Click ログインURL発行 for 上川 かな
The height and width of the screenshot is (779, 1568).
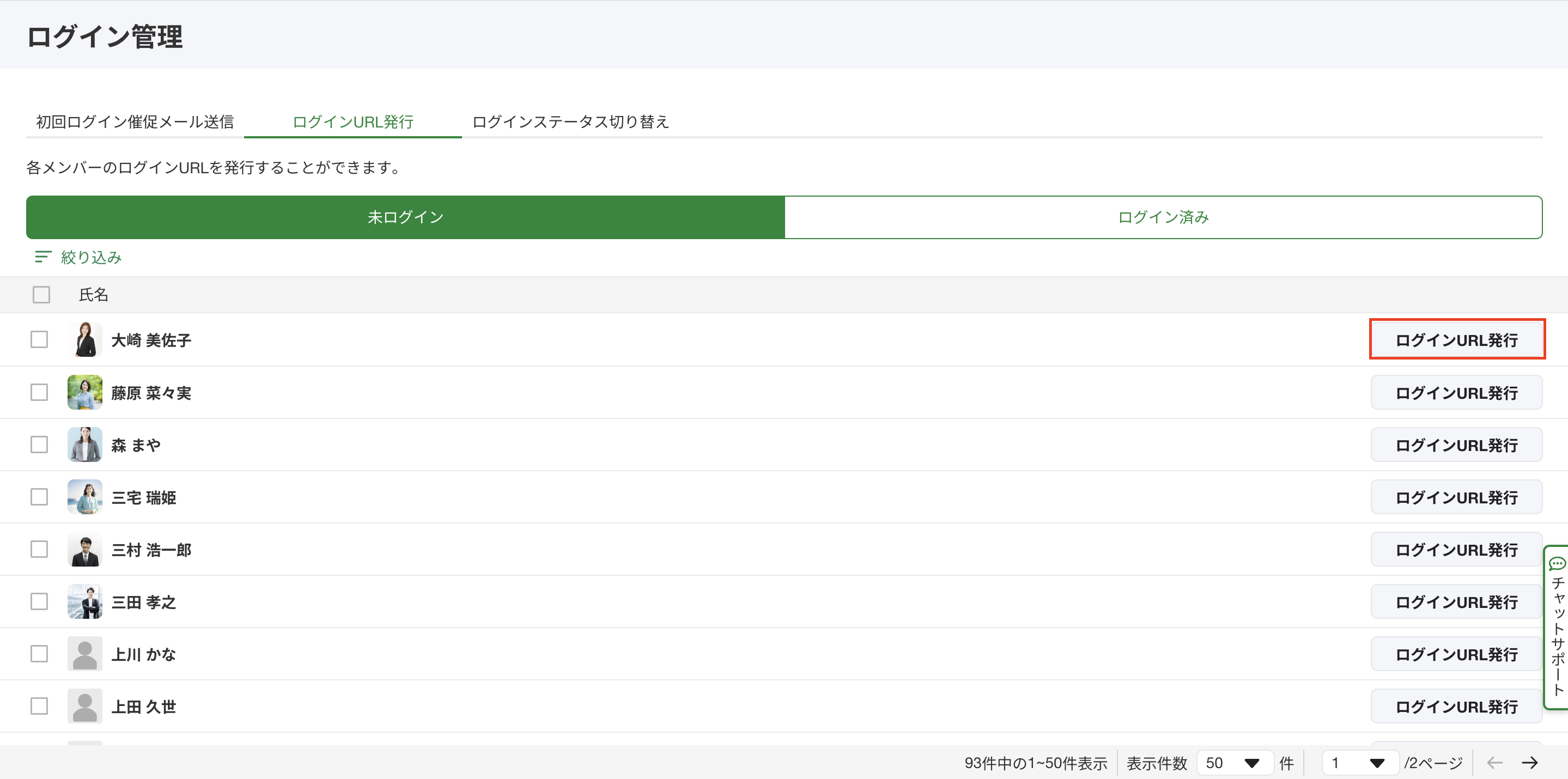coord(1457,654)
